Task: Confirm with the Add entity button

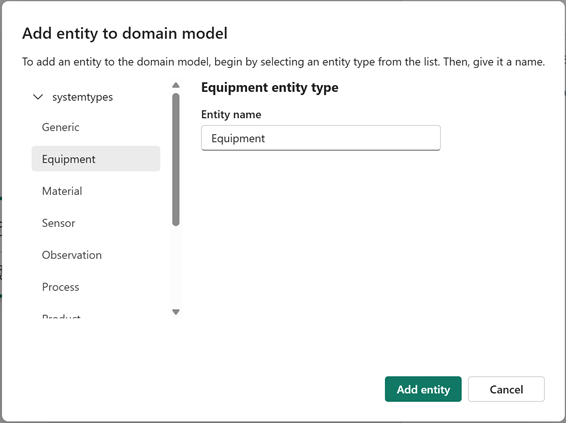Action: tap(423, 389)
